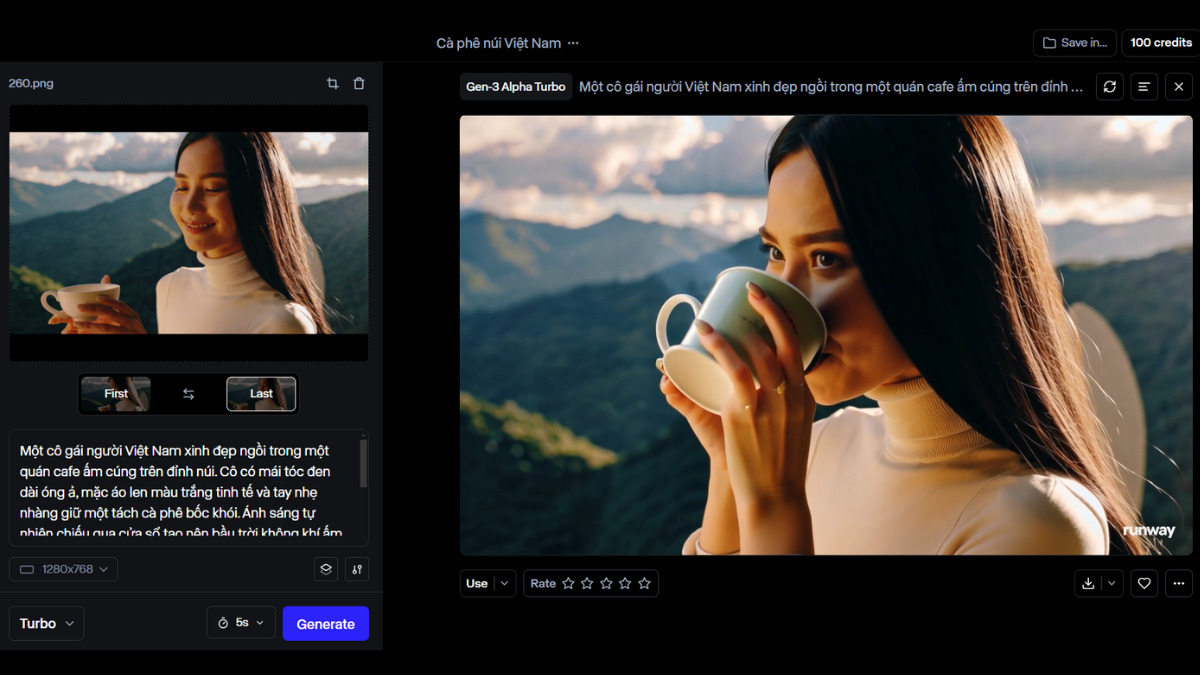Open options next to Cà phê núi Việt Nam
Image resolution: width=1200 pixels, height=675 pixels.
coord(573,43)
